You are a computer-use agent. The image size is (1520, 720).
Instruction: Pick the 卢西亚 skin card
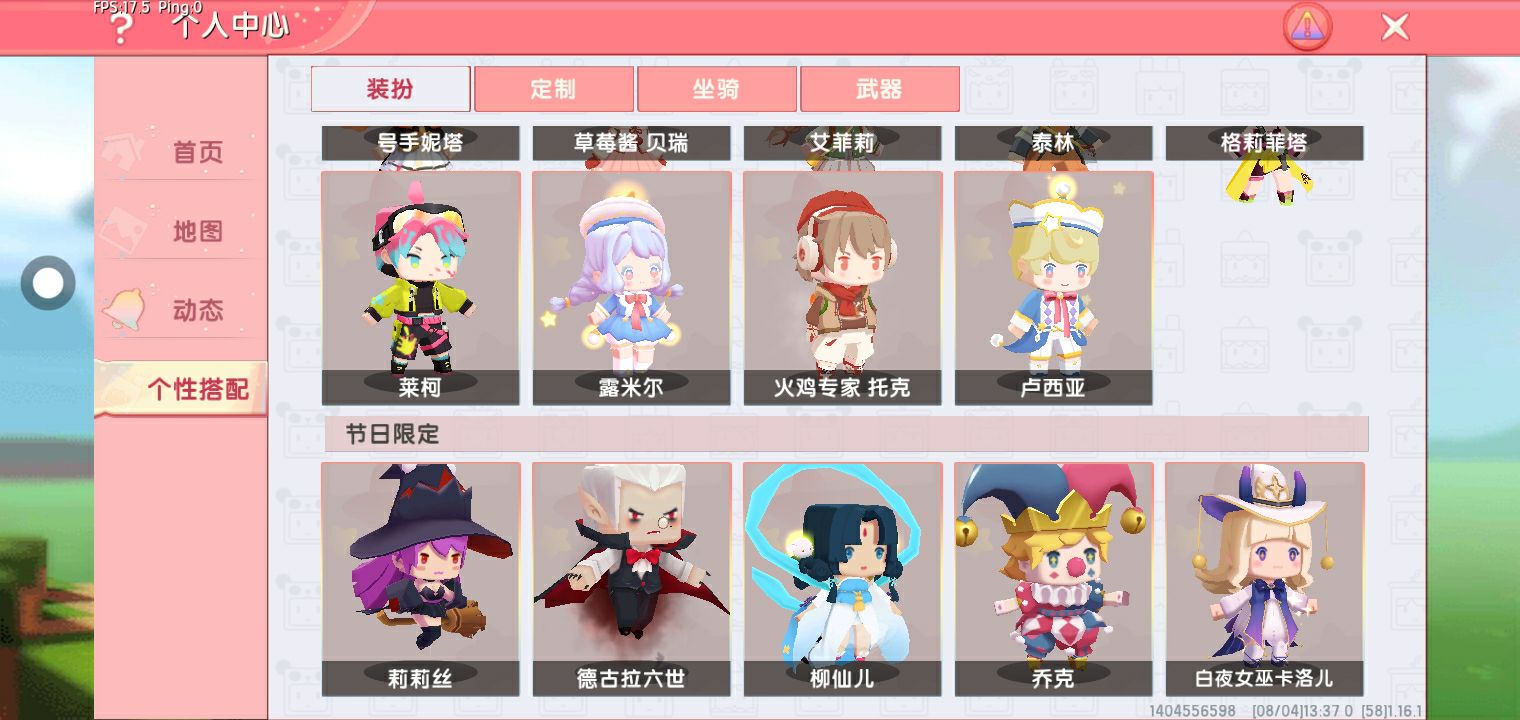[x=1054, y=288]
